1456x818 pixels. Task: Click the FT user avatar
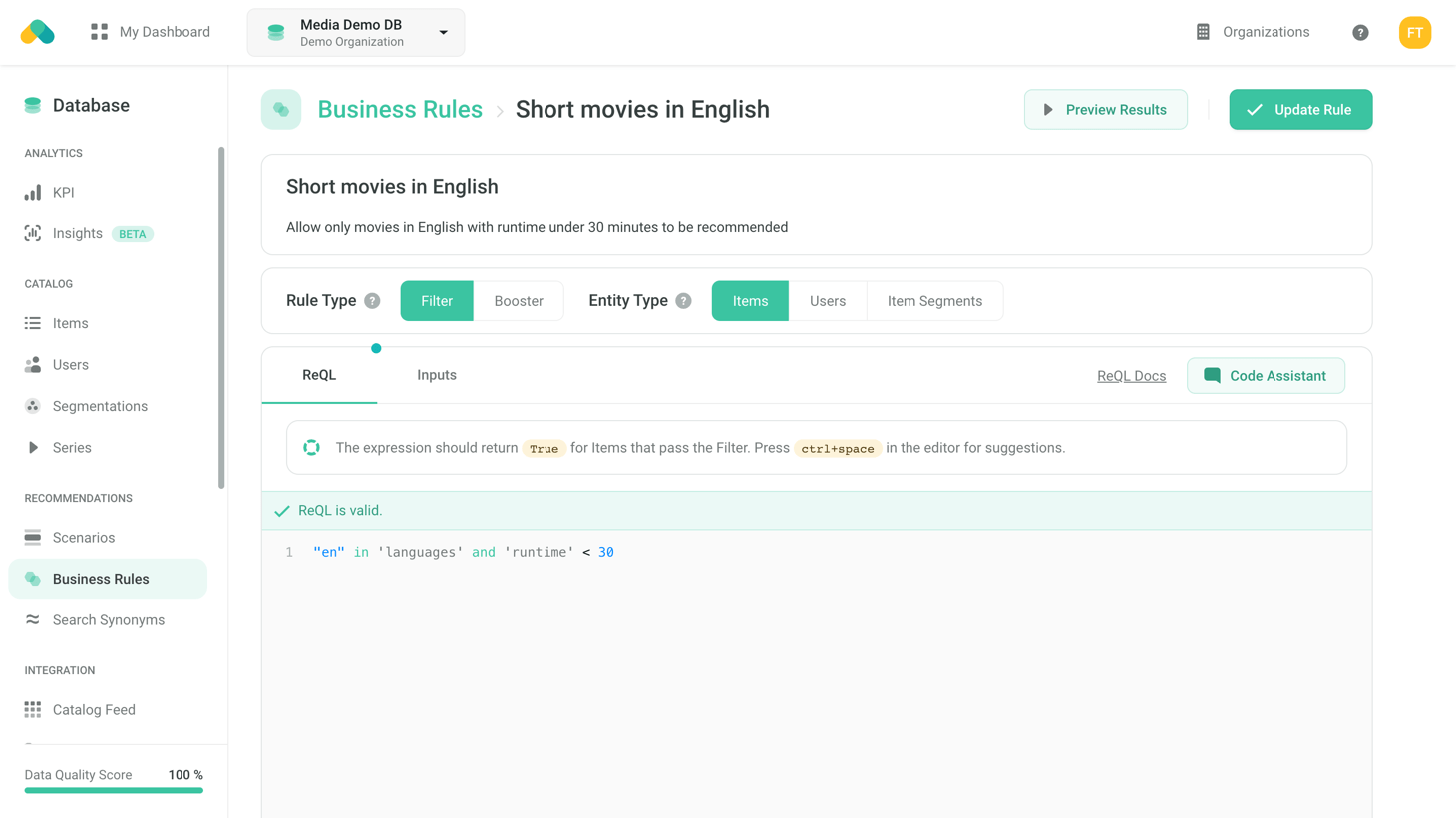pos(1414,33)
